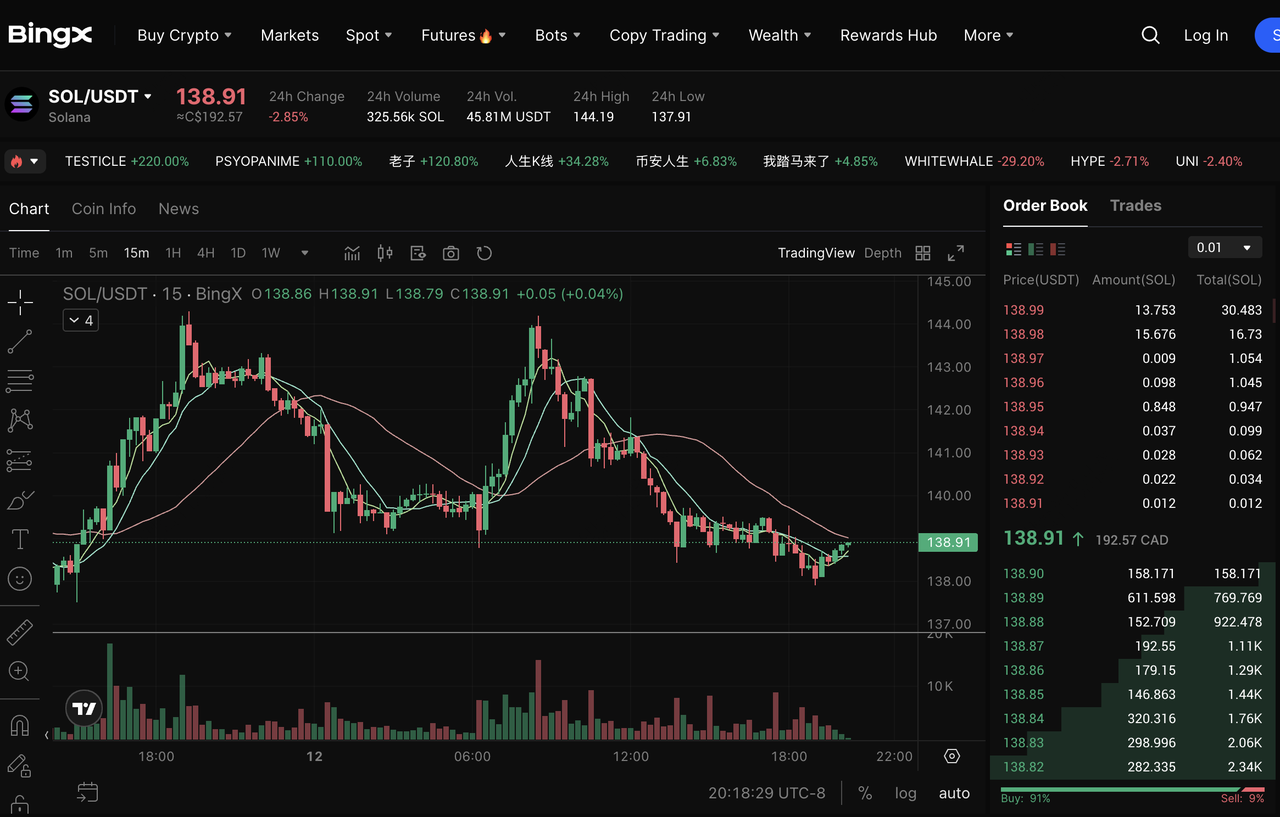This screenshot has height=817, width=1280.
Task: Take a chart snapshot with camera icon
Action: (451, 253)
